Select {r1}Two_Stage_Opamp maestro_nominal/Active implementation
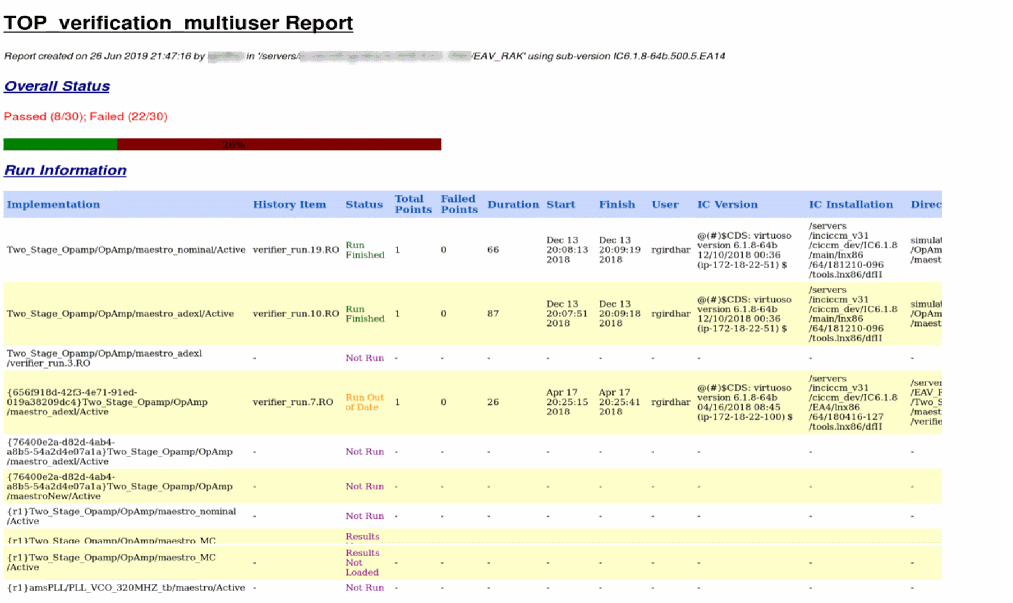 pyautogui.click(x=121, y=516)
